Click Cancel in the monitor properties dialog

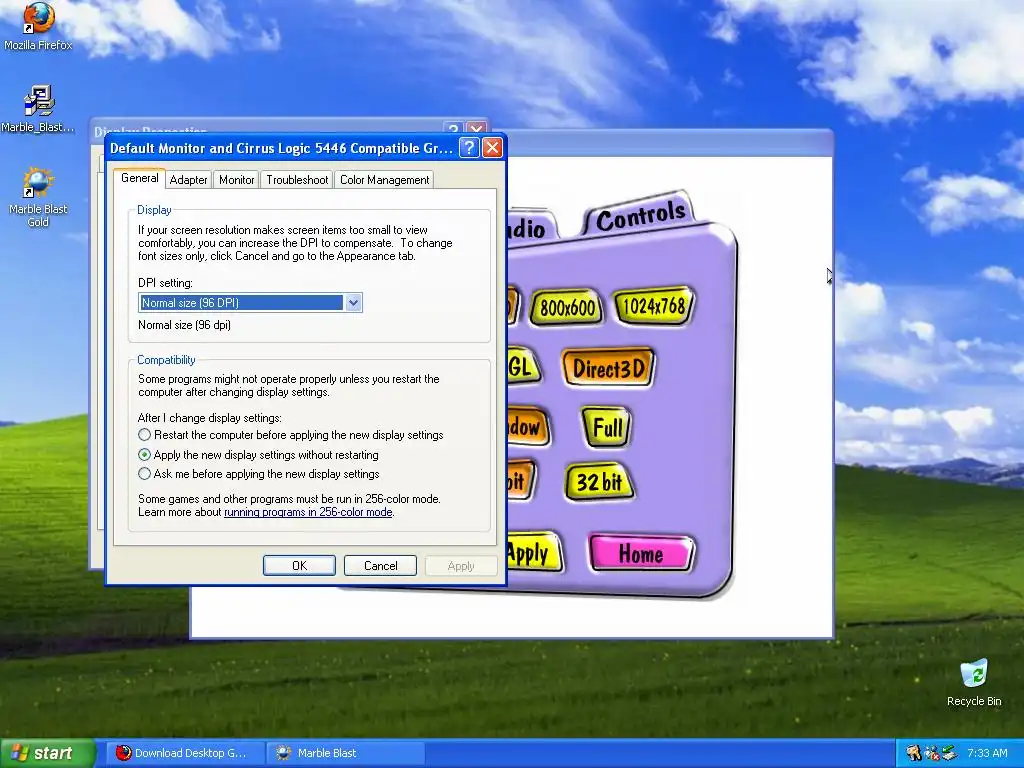coord(380,566)
